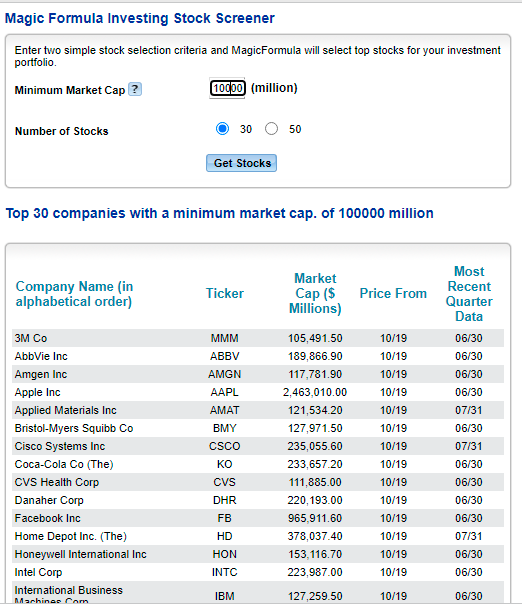Screen dimensions: 522x604
Task: Click market cap value 153,116.70
Action: pyautogui.click(x=315, y=554)
